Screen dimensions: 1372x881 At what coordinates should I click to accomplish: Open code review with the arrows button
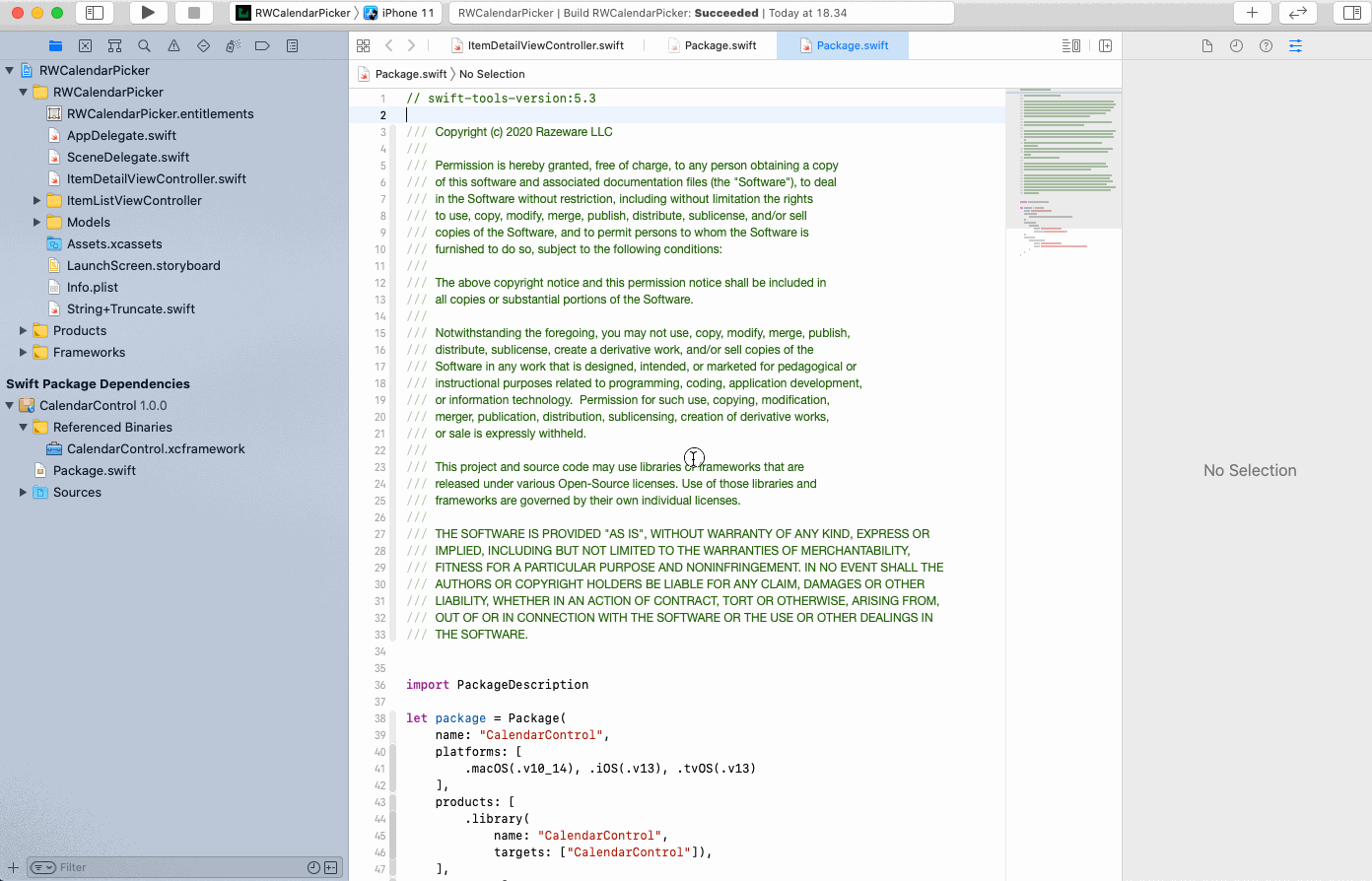click(x=1298, y=13)
